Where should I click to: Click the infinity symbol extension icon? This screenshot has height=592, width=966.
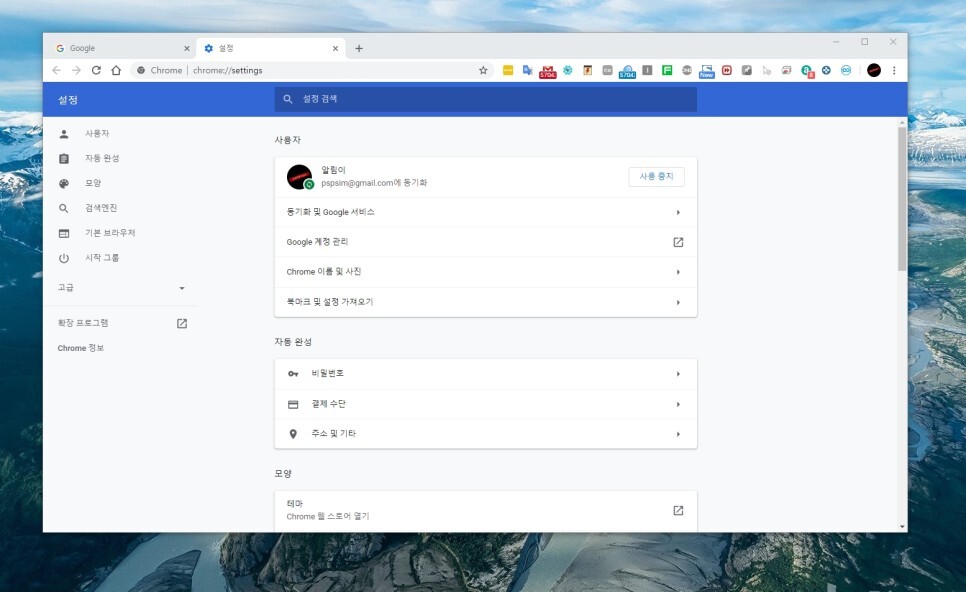(846, 70)
